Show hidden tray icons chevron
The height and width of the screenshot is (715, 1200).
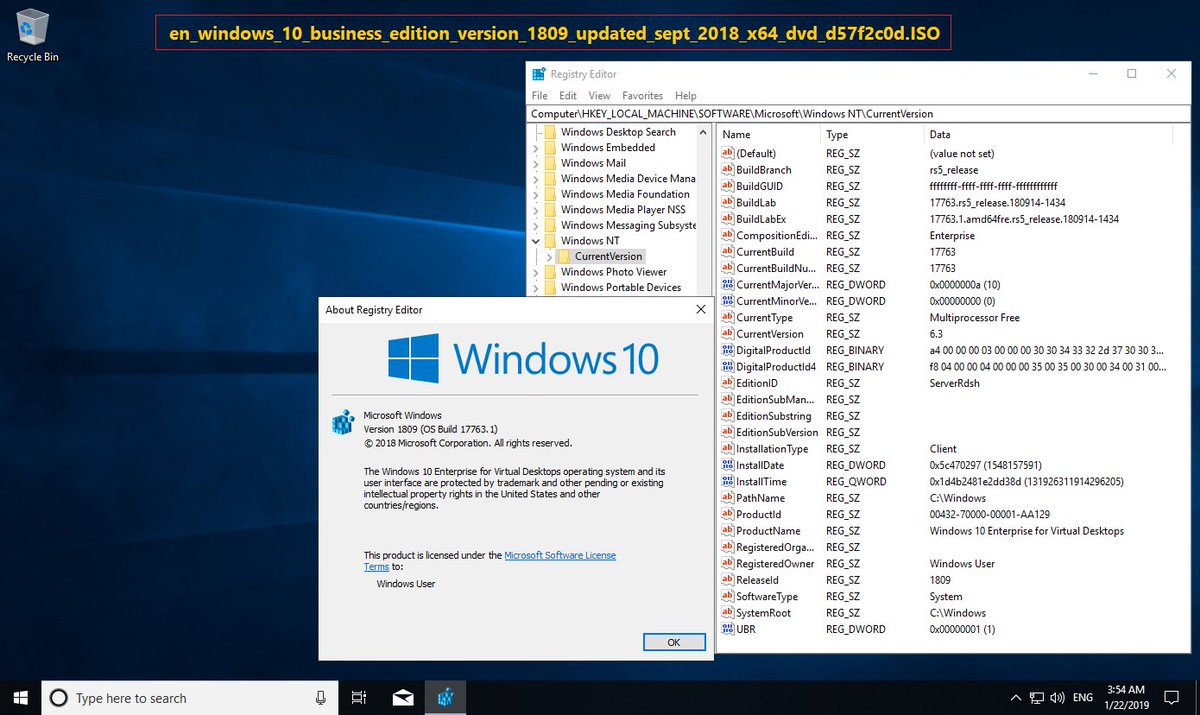[x=1016, y=698]
